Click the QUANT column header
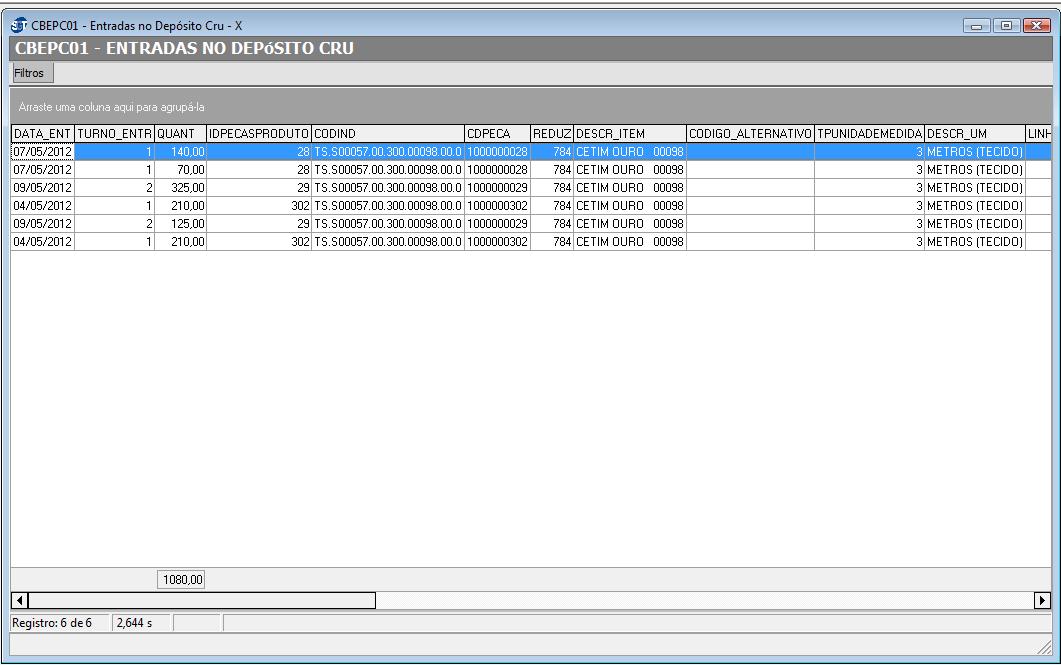Image resolution: width=1061 pixels, height=665 pixels. (x=180, y=133)
